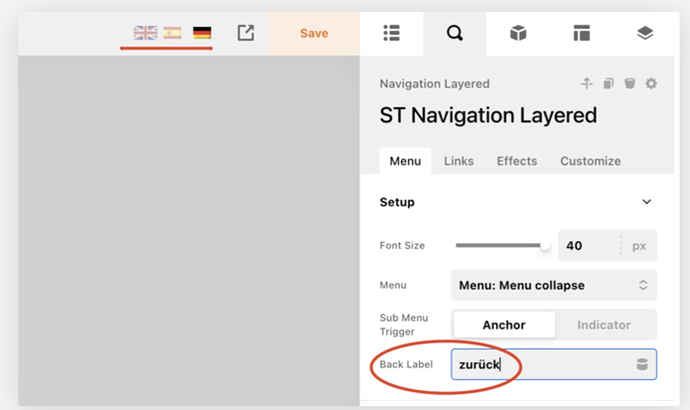Open the px unit selector
690x410 pixels.
click(x=638, y=245)
